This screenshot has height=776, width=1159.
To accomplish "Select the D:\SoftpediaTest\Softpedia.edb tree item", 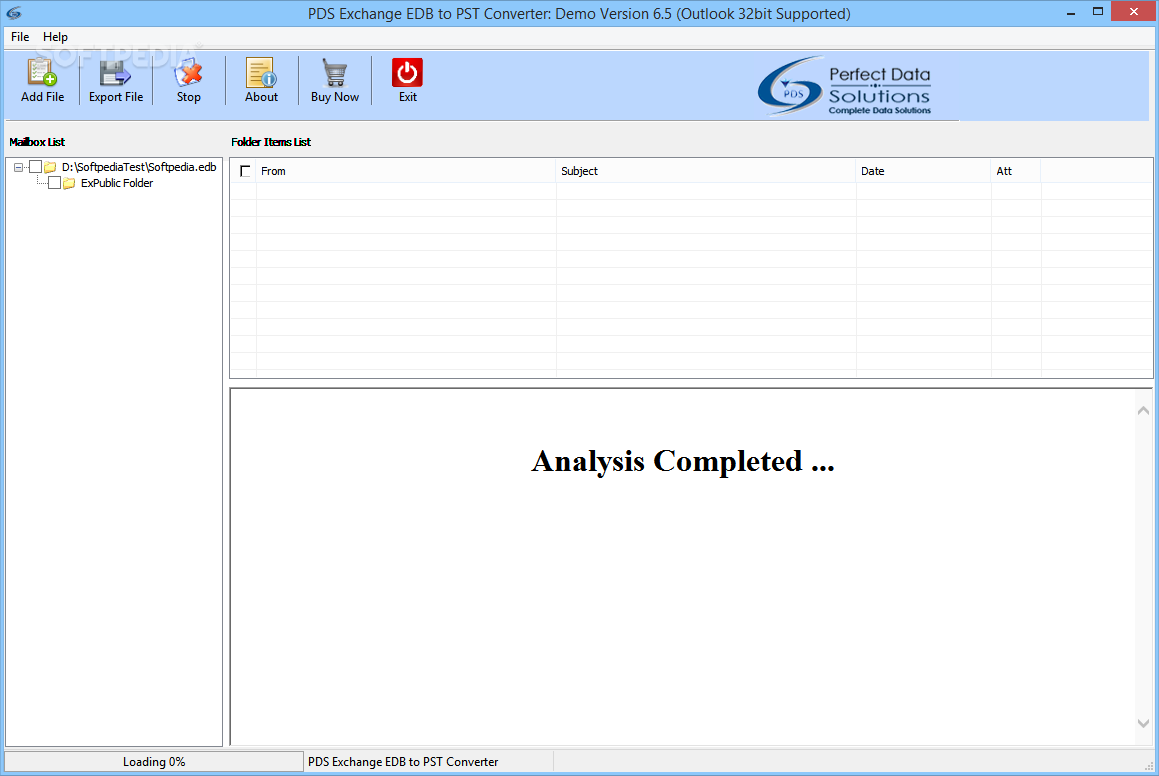I will click(139, 167).
